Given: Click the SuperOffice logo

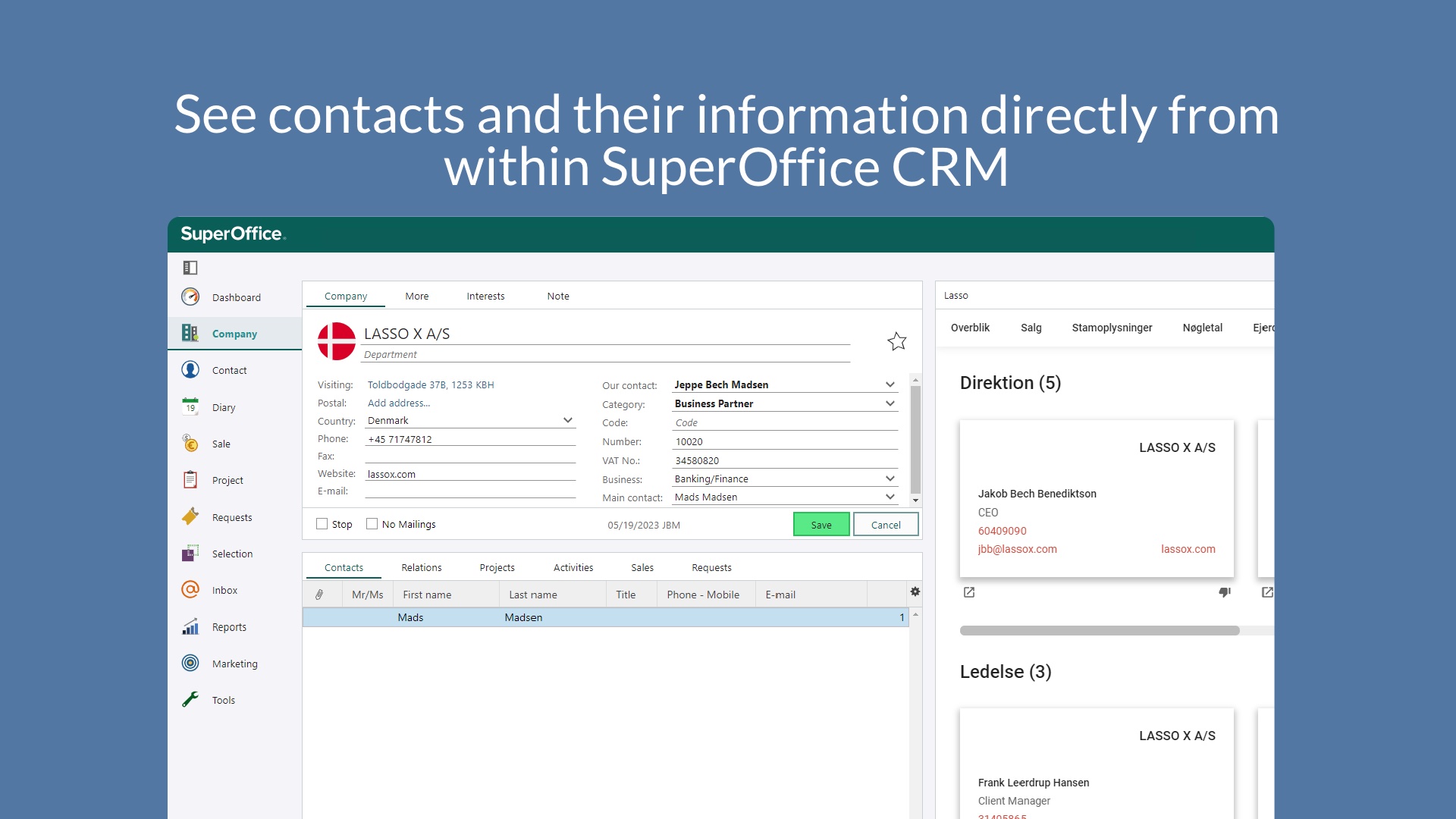Looking at the screenshot, I should 233,234.
